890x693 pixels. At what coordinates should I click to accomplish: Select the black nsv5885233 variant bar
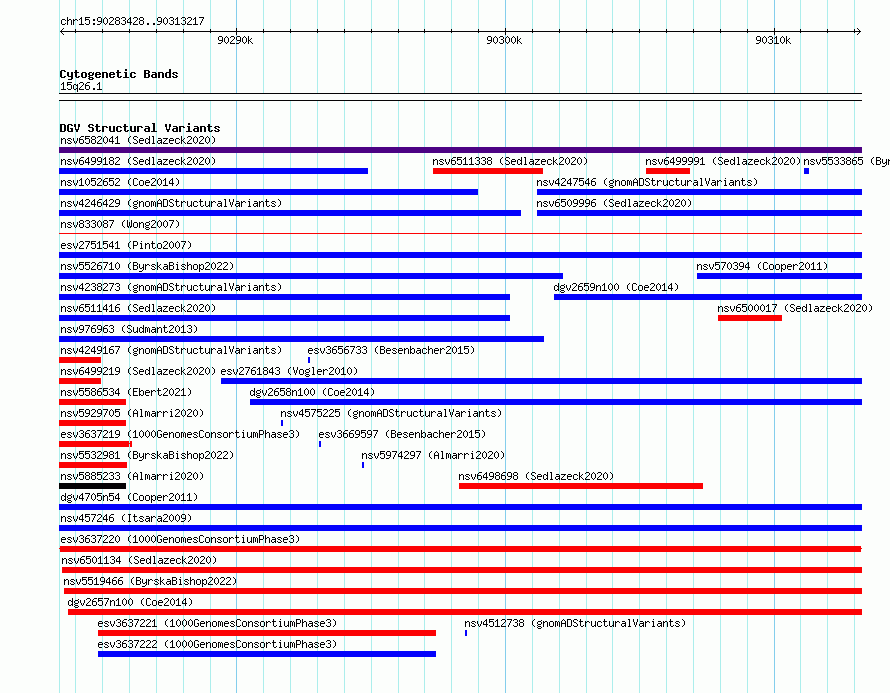pyautogui.click(x=93, y=486)
